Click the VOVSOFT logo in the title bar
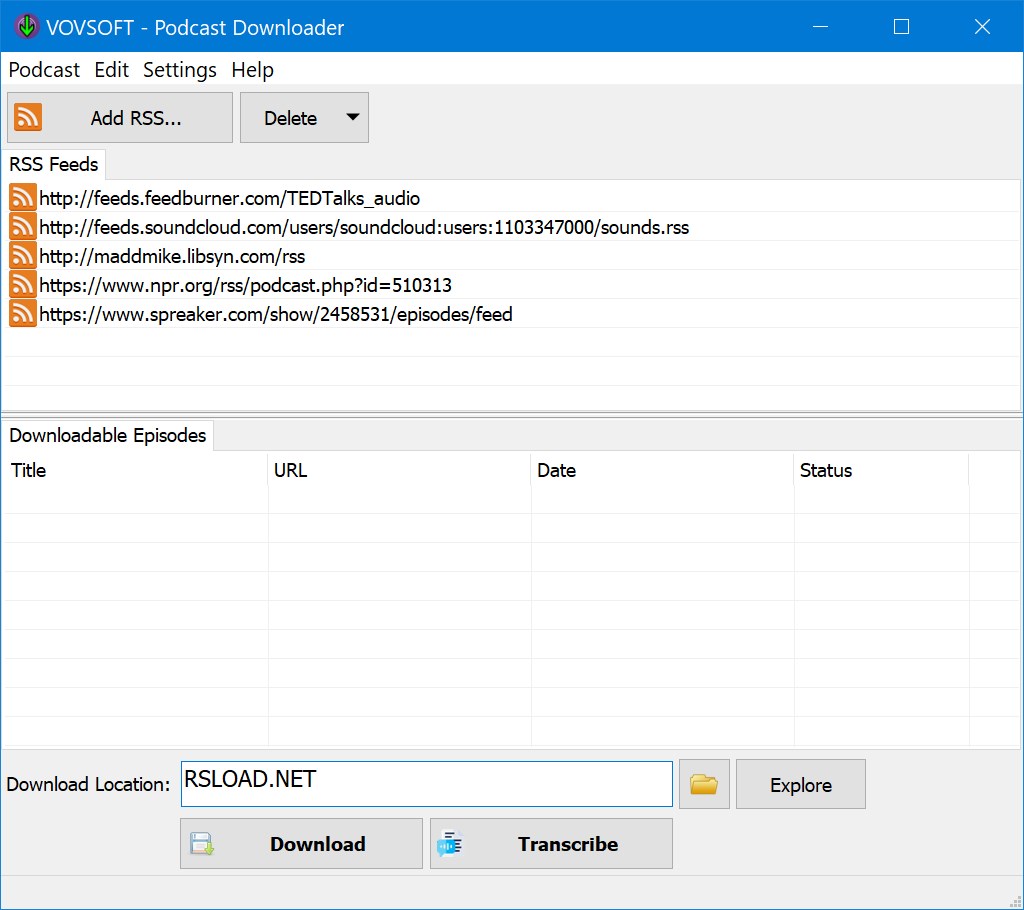The height and width of the screenshot is (910, 1024). [25, 26]
